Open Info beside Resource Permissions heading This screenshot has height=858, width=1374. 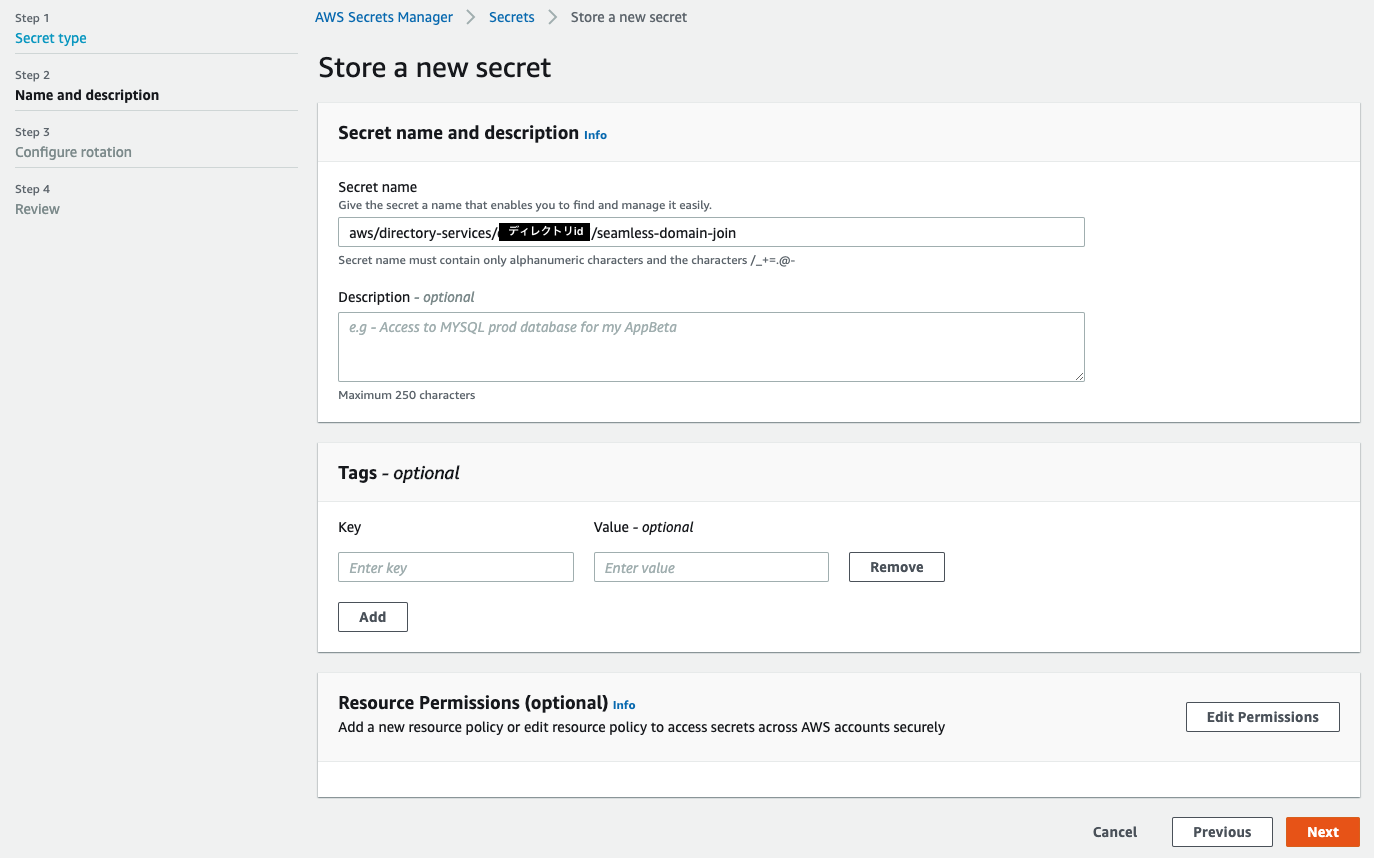624,705
